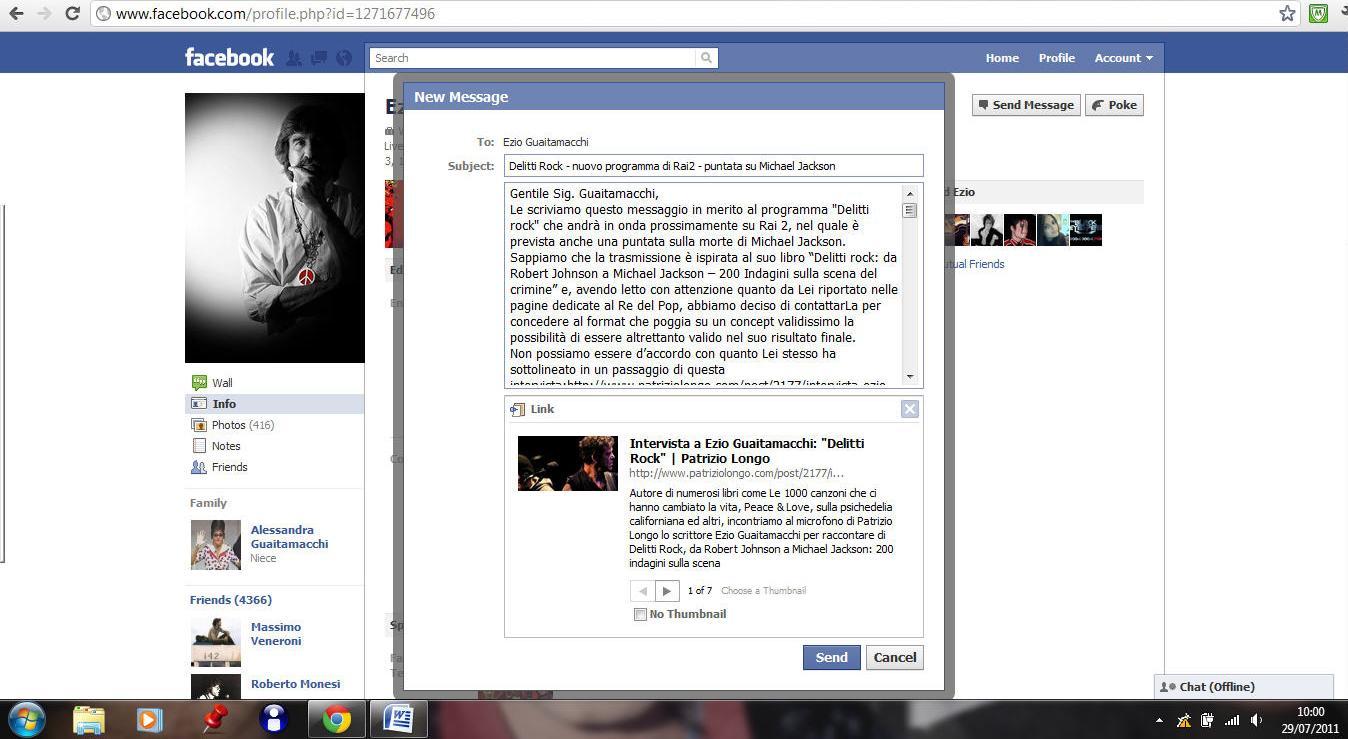The width and height of the screenshot is (1348, 739).
Task: Click recipient name Ezio Guaitamacchi in To field
Action: pyautogui.click(x=546, y=142)
